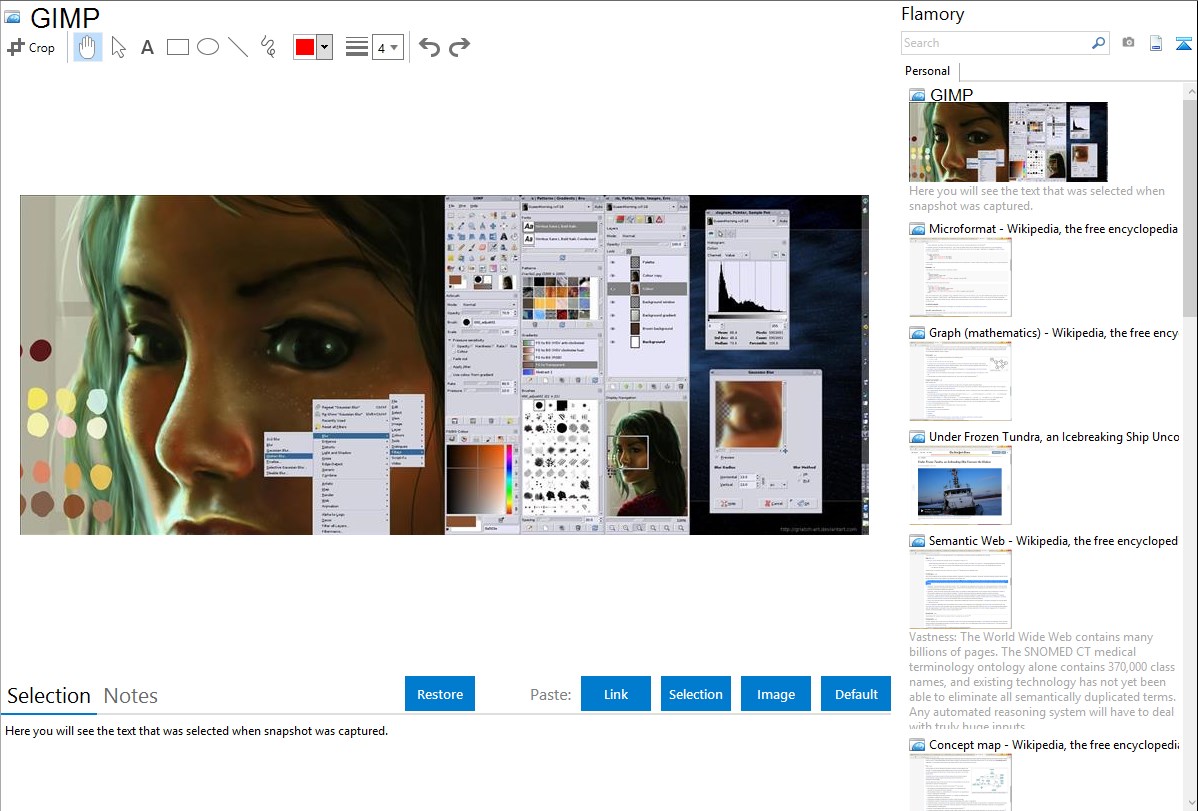The image size is (1198, 811).
Task: Click the icon beside Graph (mathematics) entry
Action: click(x=917, y=333)
